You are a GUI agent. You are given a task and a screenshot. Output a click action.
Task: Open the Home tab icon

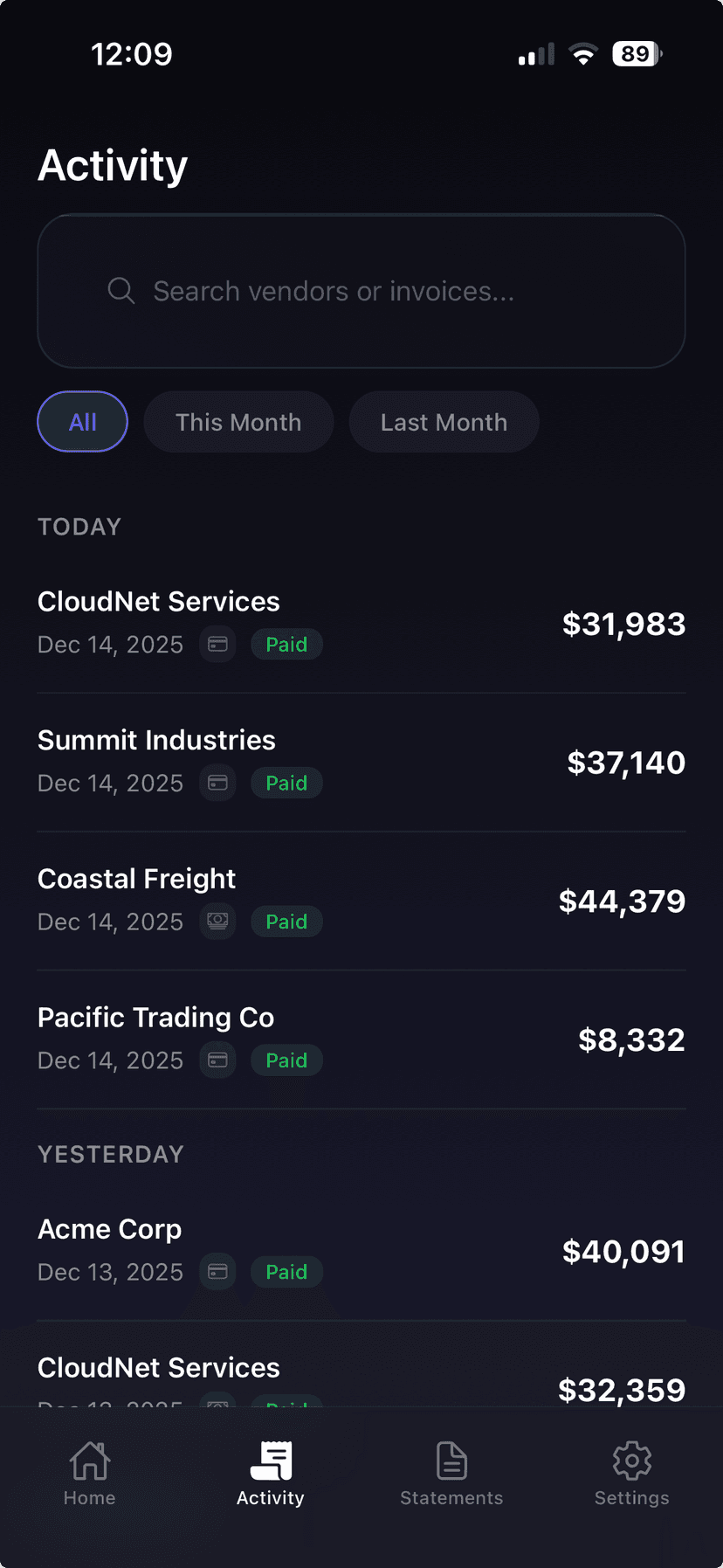coord(90,1461)
